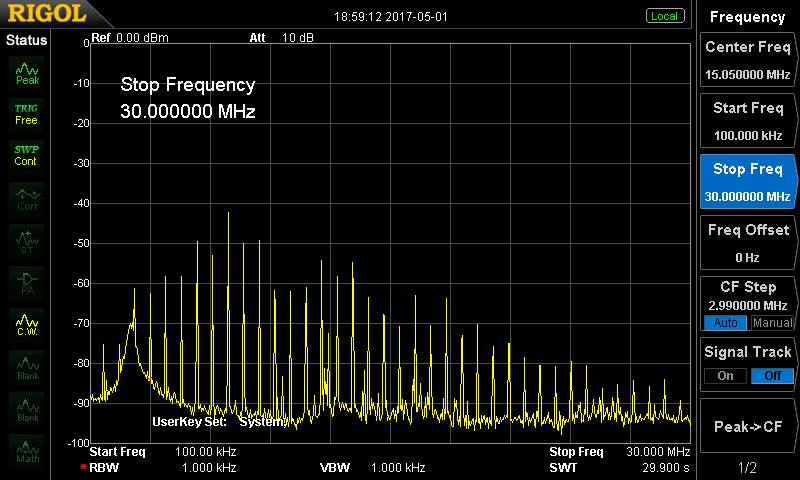Open the Freq Offset setting
Screen dimensions: 800x480
click(747, 242)
